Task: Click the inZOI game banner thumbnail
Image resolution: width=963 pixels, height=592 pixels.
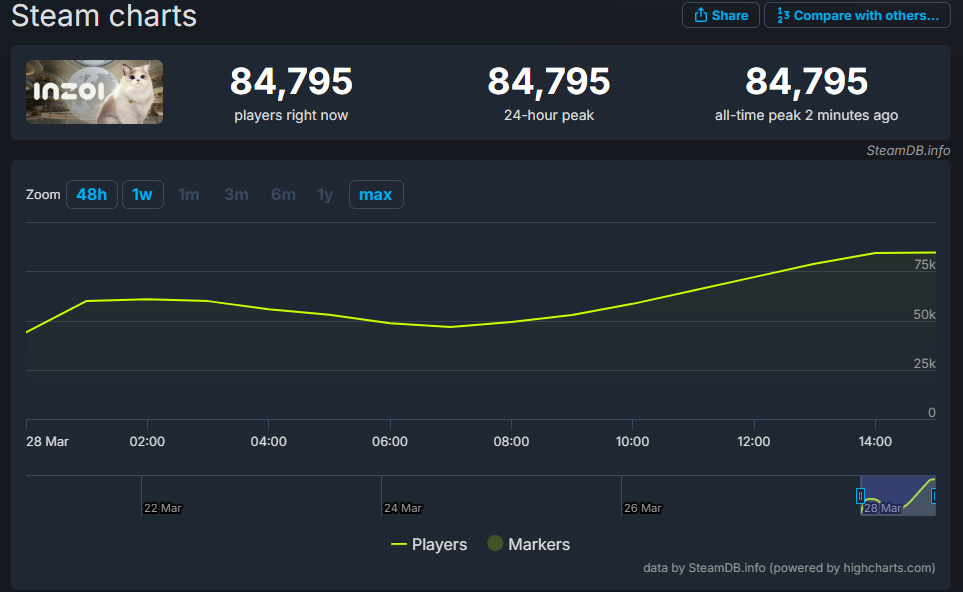Action: [x=95, y=92]
